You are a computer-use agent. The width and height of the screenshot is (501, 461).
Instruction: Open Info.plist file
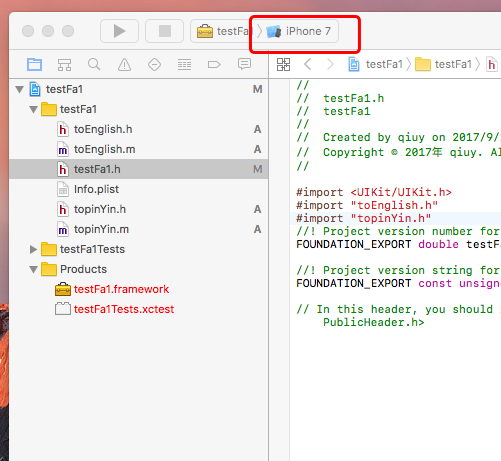tap(139, 189)
